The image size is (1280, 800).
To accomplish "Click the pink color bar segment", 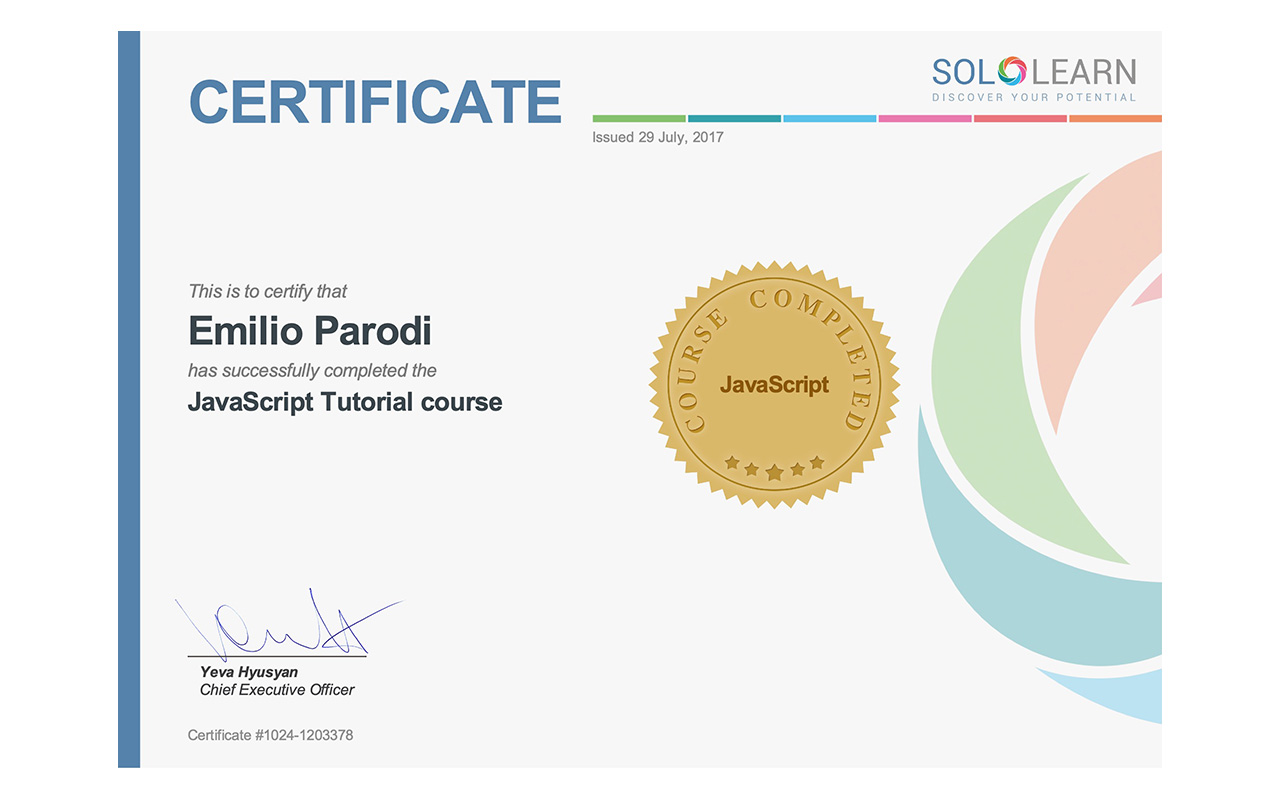I will coord(924,118).
